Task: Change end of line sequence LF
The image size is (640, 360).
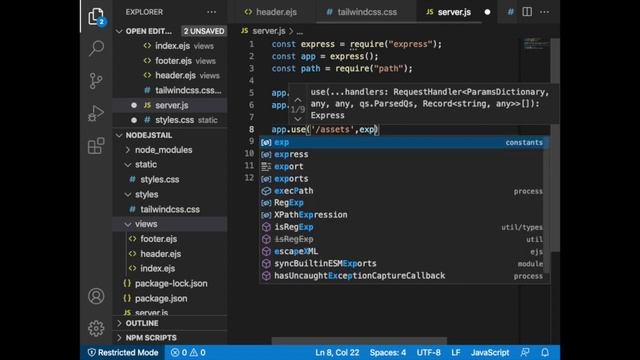Action: (456, 352)
